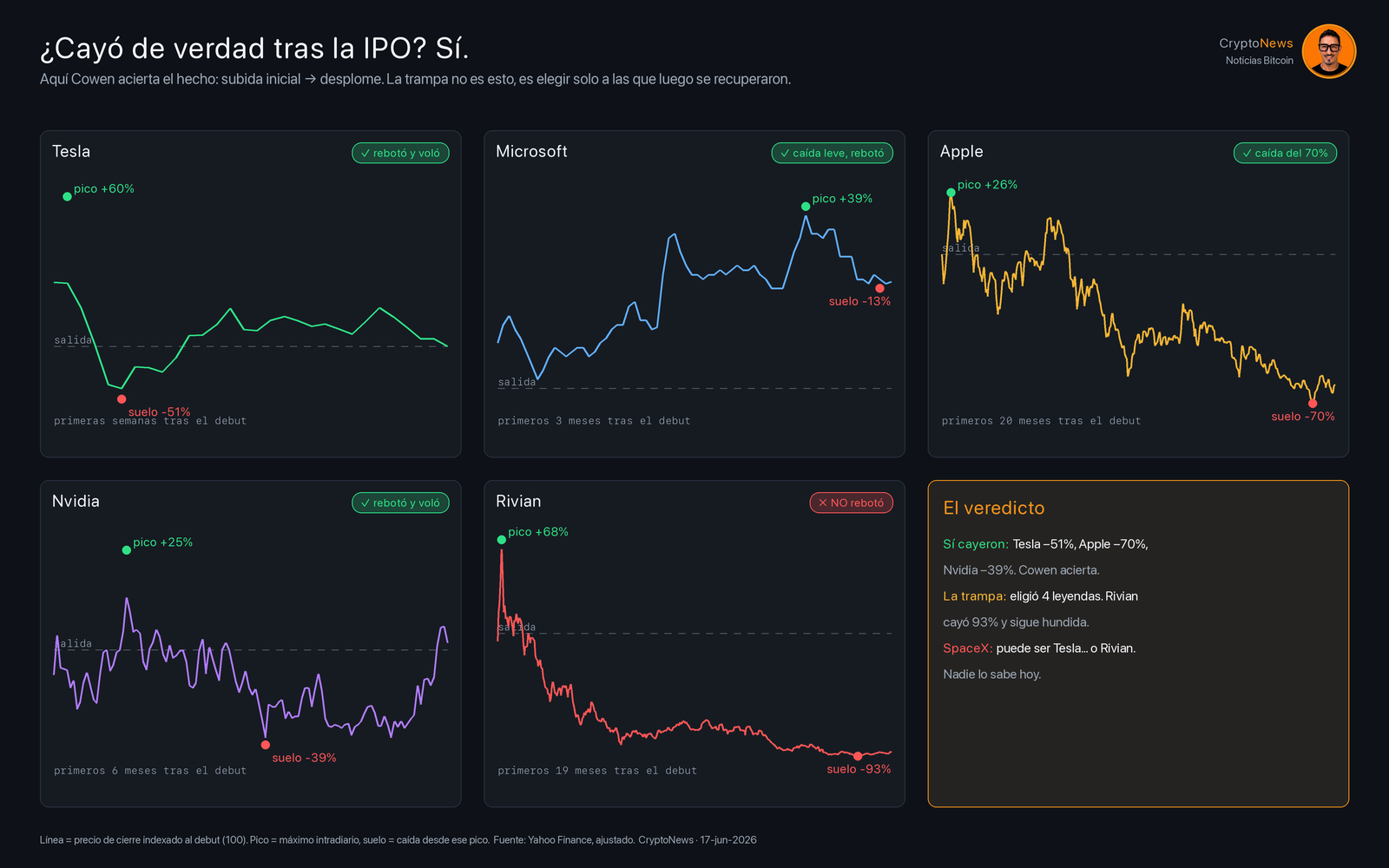
Task: Click Rivian's red floor dot -93%
Action: (x=858, y=756)
